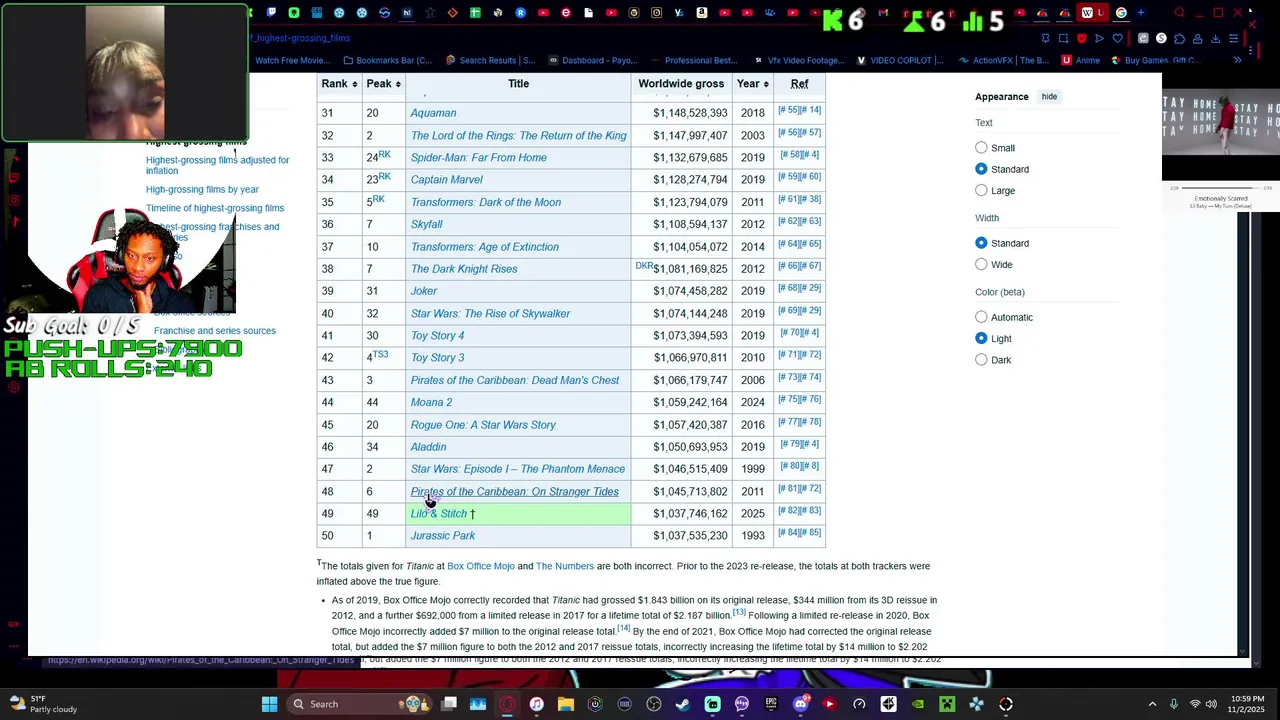Viewport: 1280px width, 720px height.
Task: Click the $1,148,528,393 gross cell
Action: pyautogui.click(x=681, y=113)
